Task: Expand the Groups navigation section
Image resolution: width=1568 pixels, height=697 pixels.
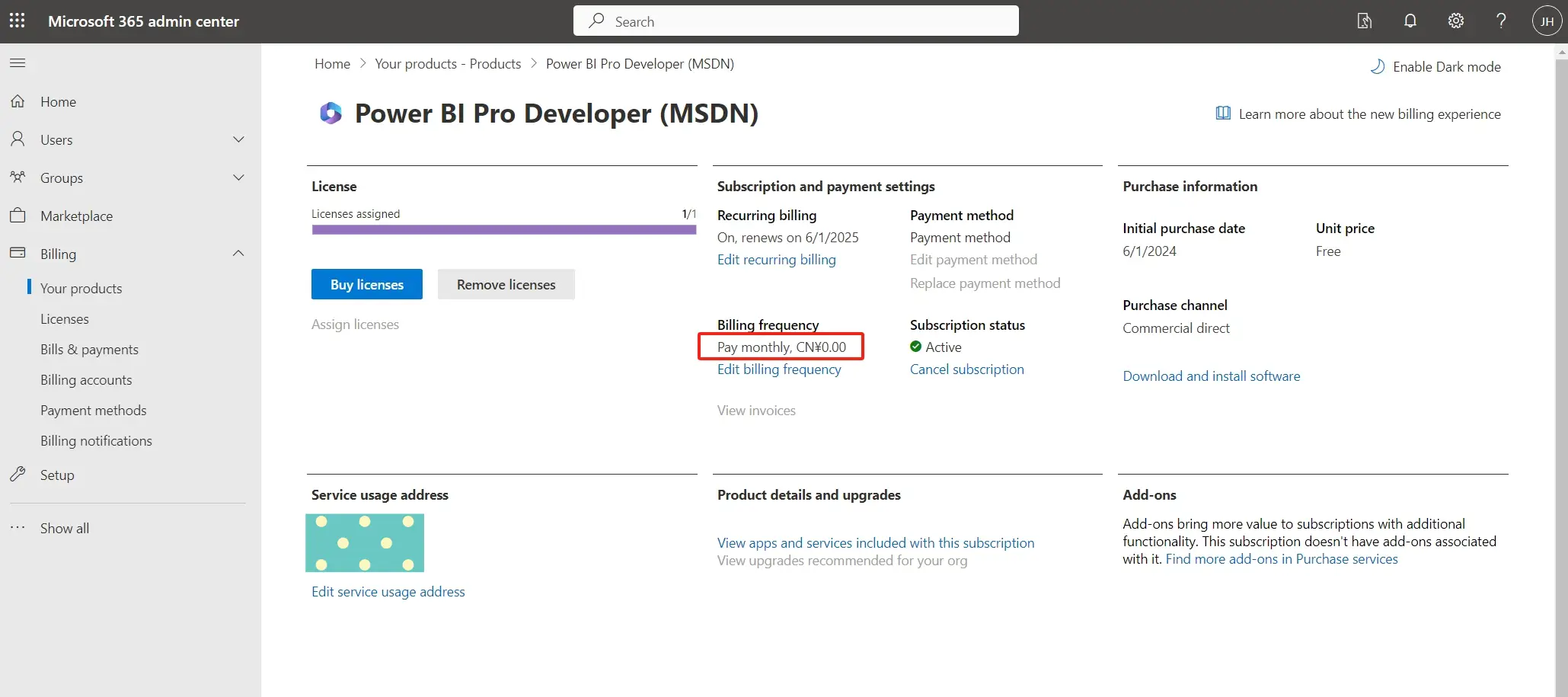Action: pos(238,177)
